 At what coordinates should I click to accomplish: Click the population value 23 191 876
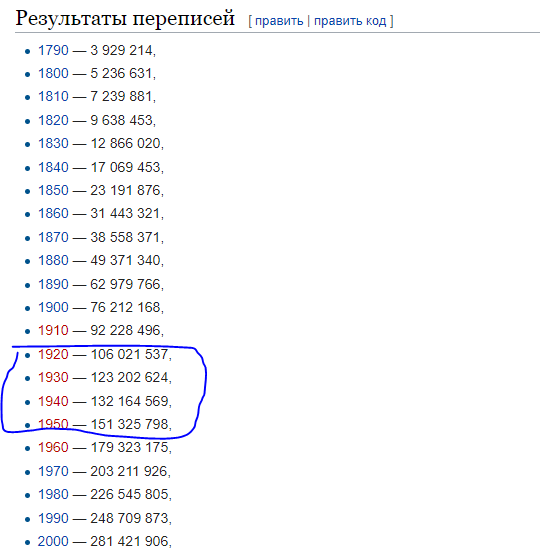coord(125,190)
